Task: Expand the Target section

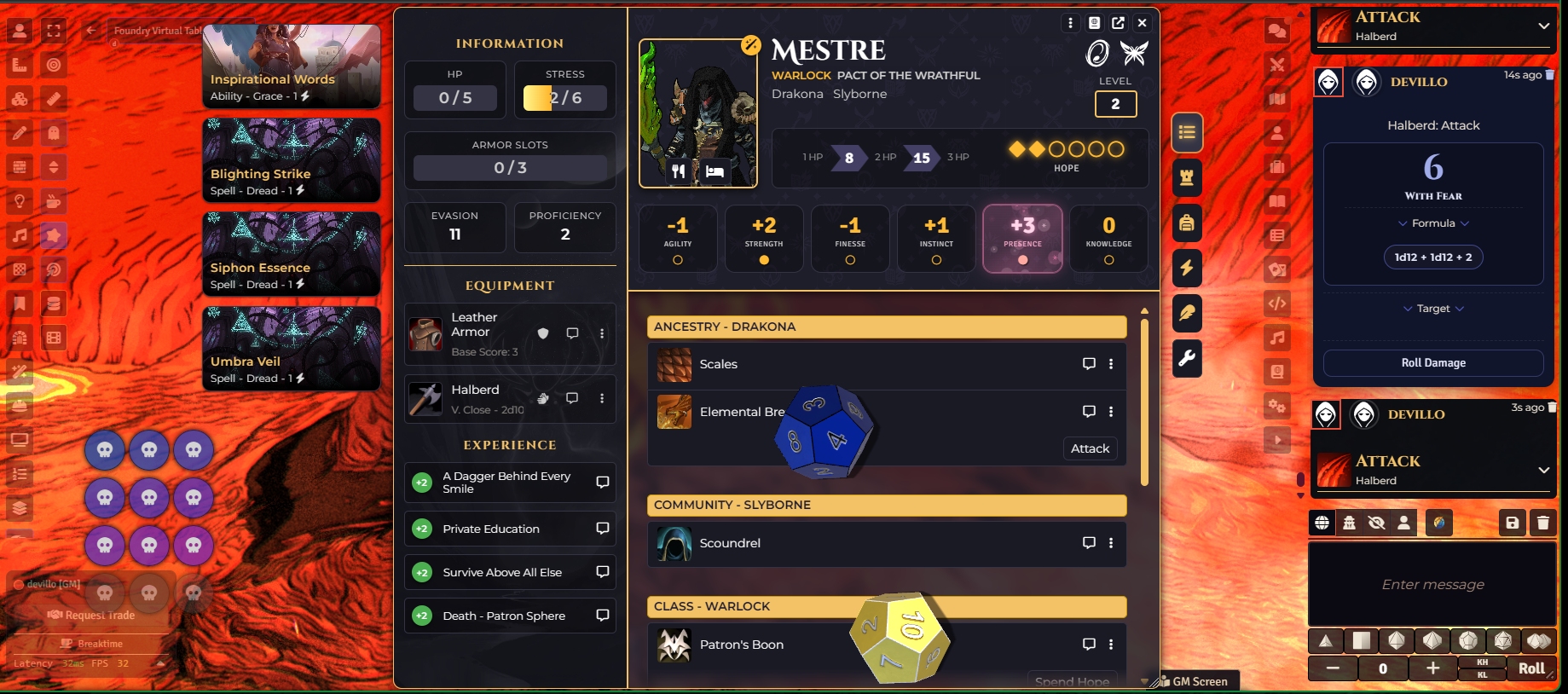Action: pyautogui.click(x=1433, y=309)
